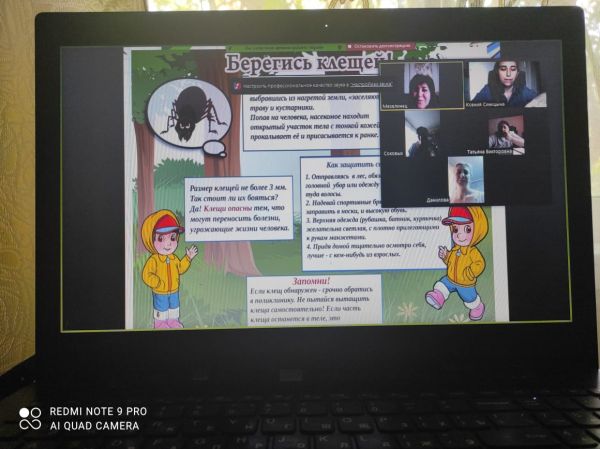Select the Данилова participant video tile

464,178
